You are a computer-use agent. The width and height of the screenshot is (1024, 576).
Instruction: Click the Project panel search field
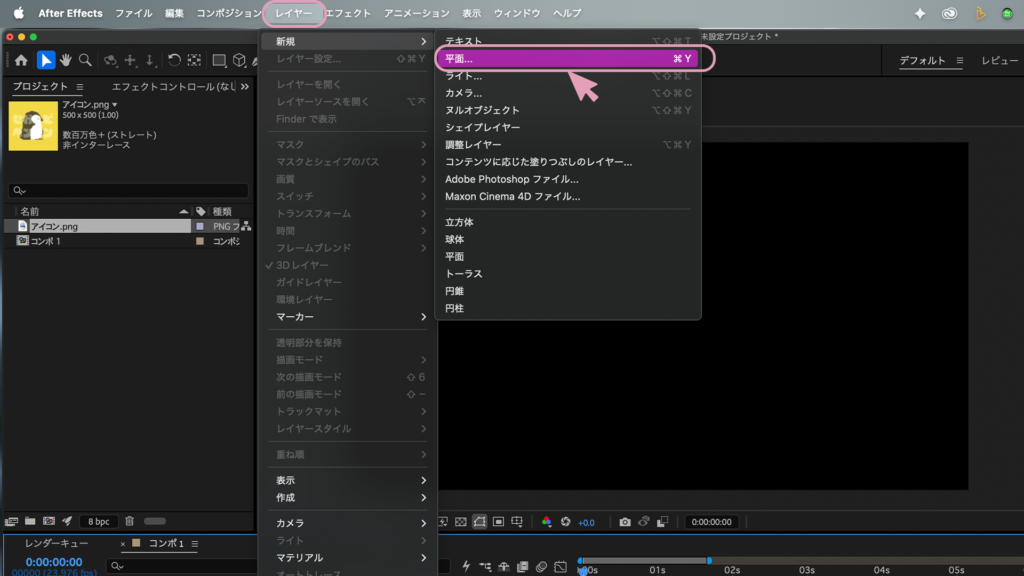point(129,191)
